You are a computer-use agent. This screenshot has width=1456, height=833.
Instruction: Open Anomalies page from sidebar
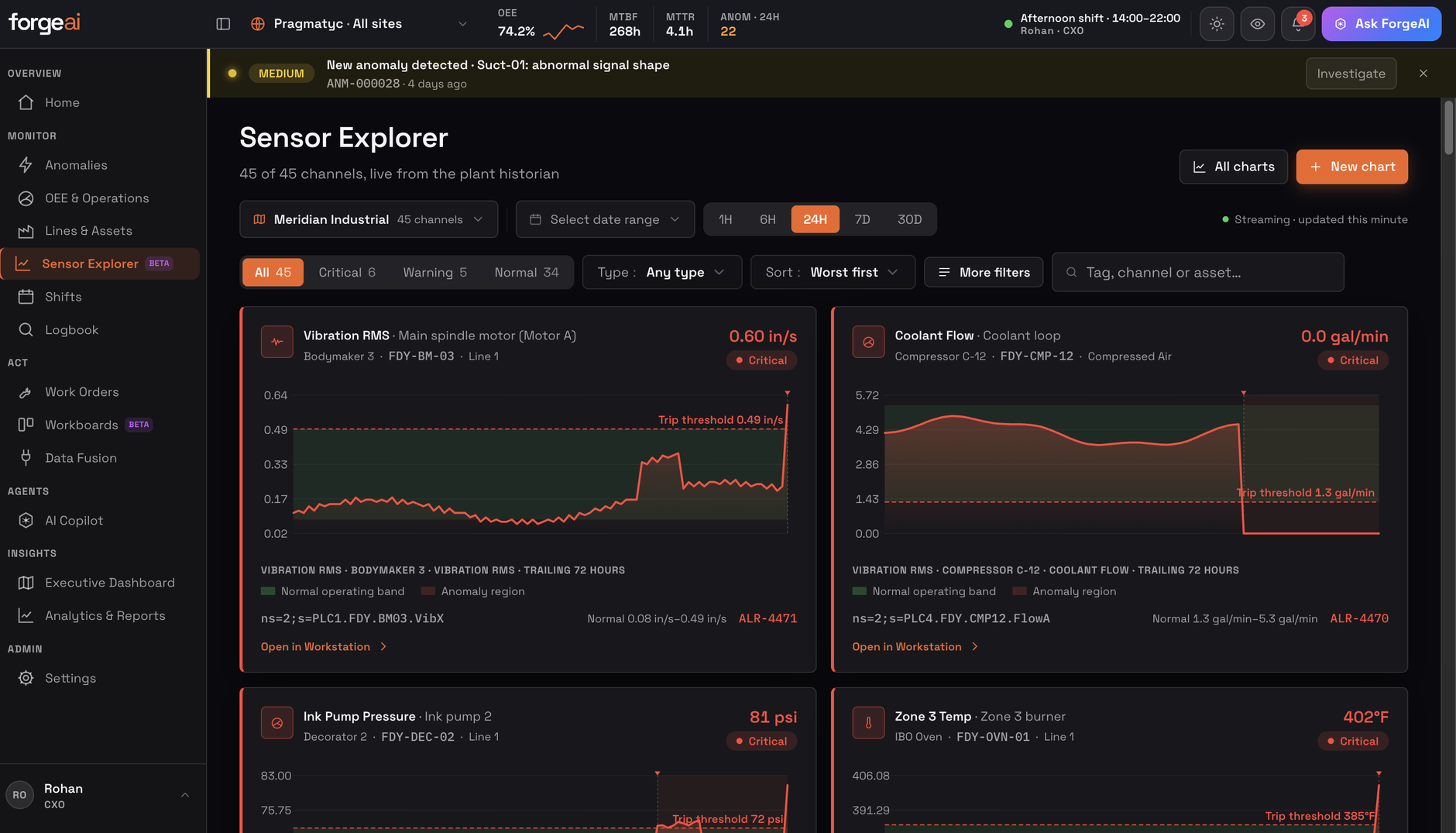point(100,165)
